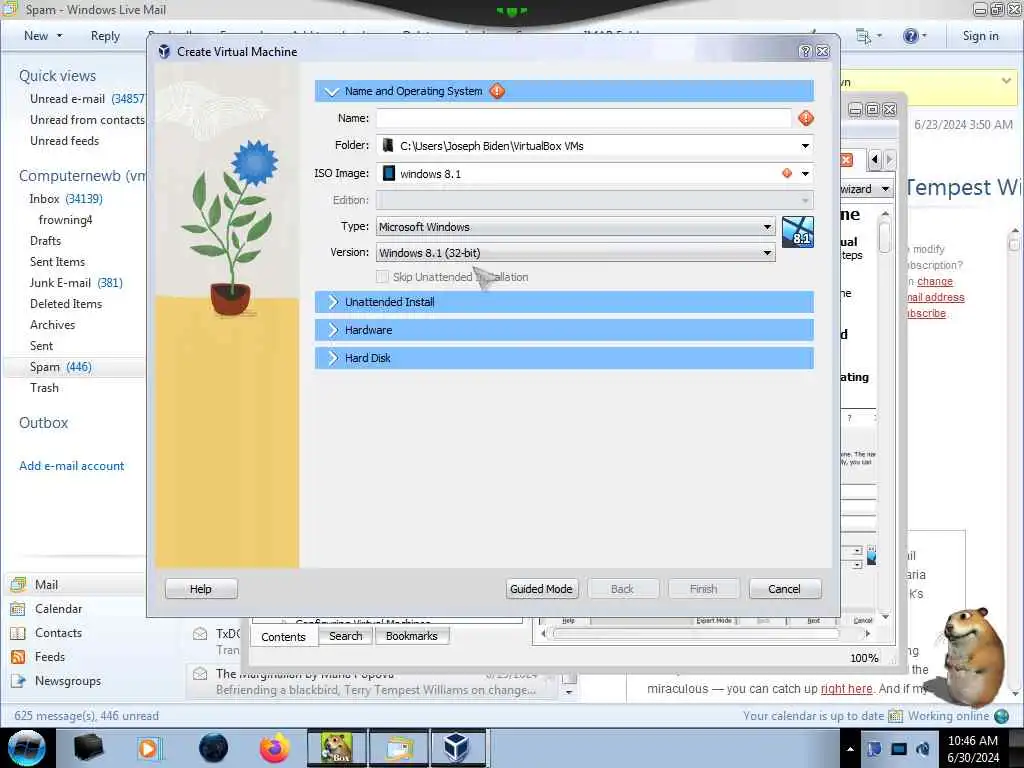Select the Deleted Items folder
1024x768 pixels.
[66, 304]
